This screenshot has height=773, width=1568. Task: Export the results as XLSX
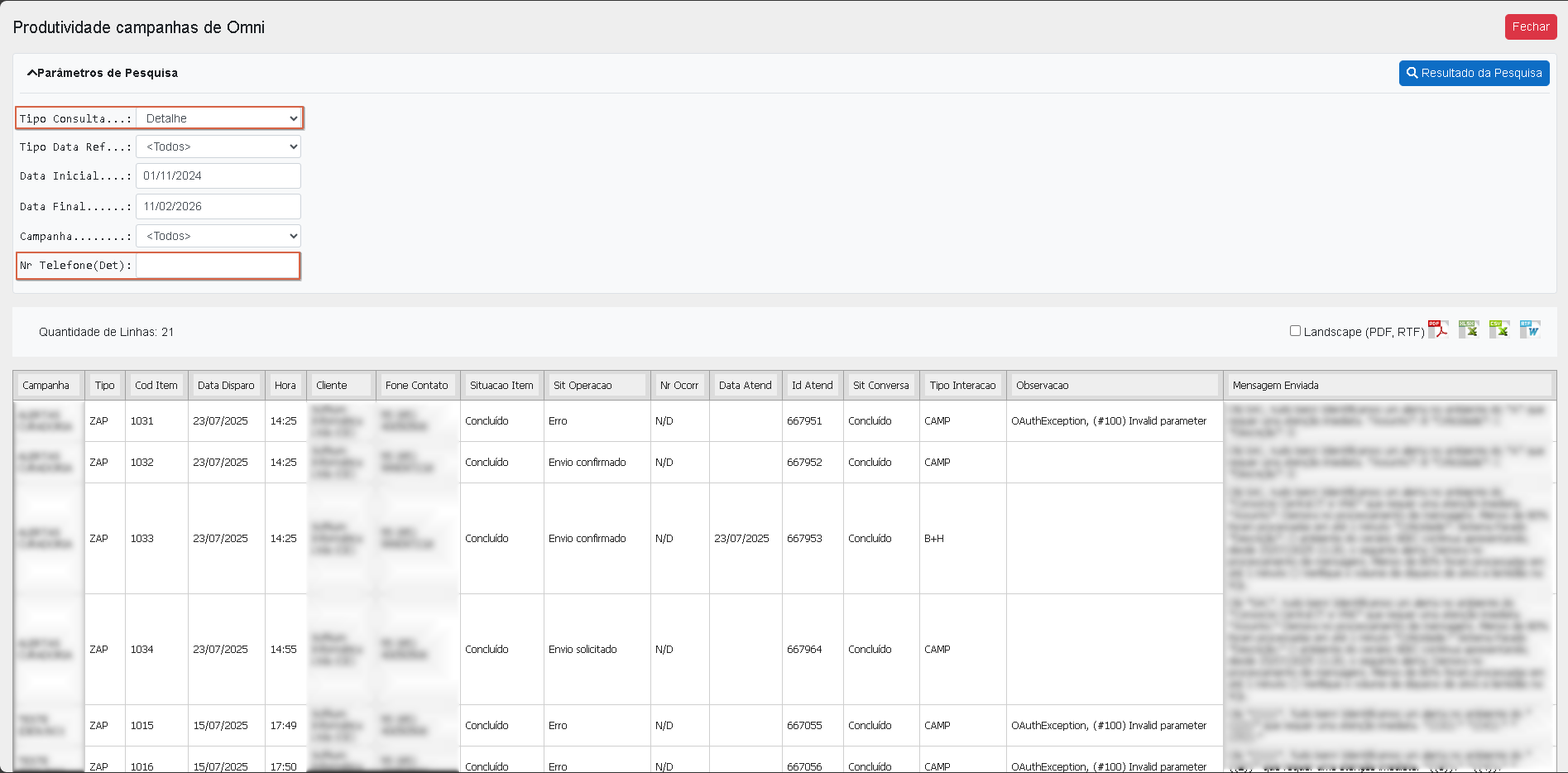(x=1468, y=329)
